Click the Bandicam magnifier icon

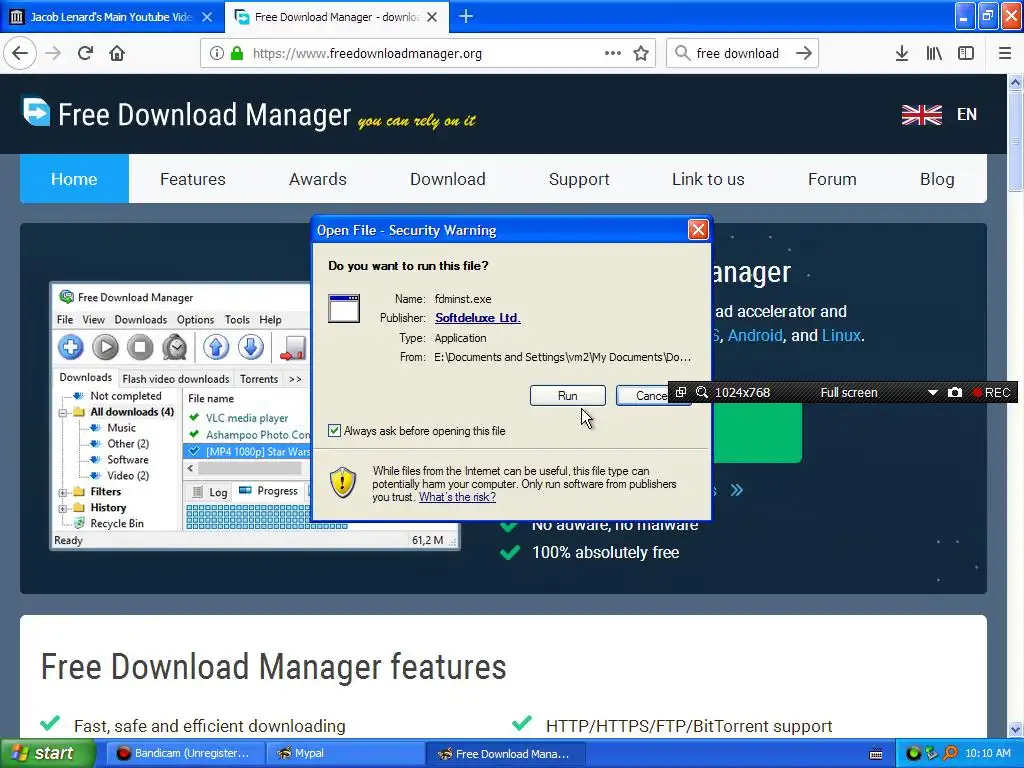[x=702, y=392]
